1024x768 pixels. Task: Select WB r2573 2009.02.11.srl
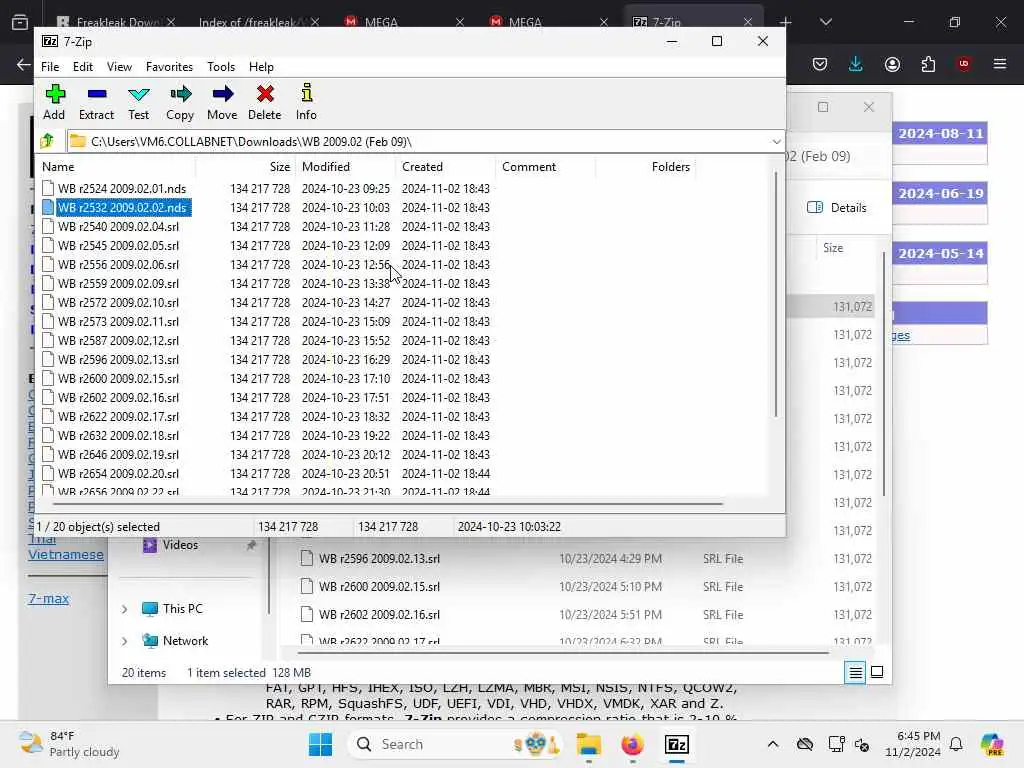click(x=118, y=321)
